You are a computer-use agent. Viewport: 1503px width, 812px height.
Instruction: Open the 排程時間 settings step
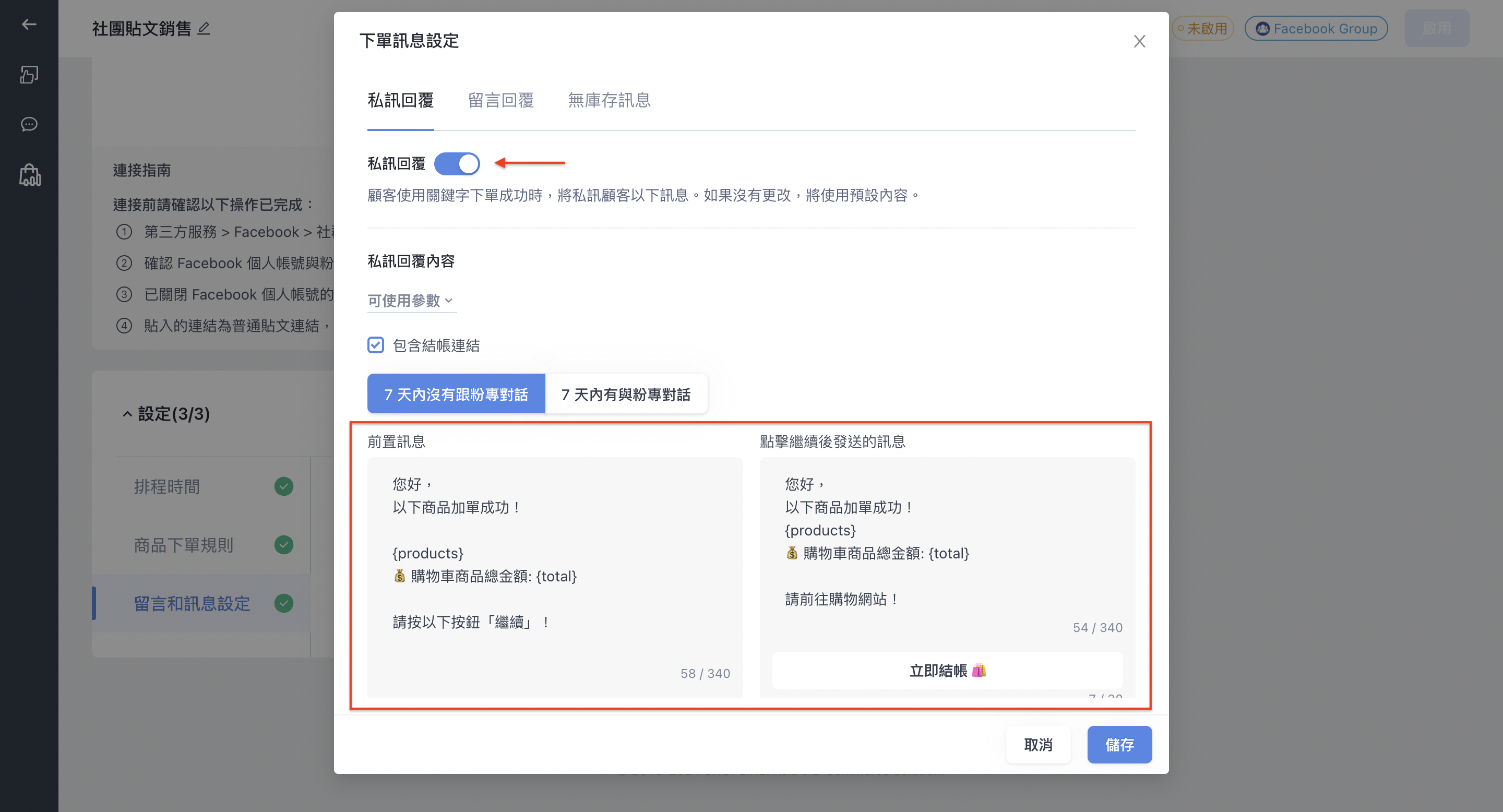(201, 486)
